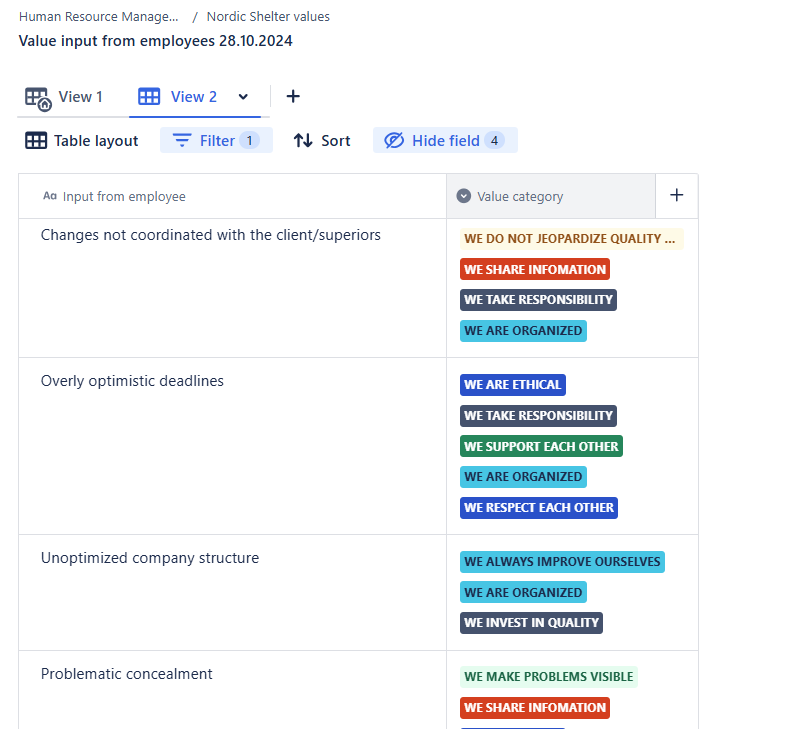This screenshot has height=729, width=793.
Task: Click the hidden field count badge 4
Action: [x=494, y=140]
